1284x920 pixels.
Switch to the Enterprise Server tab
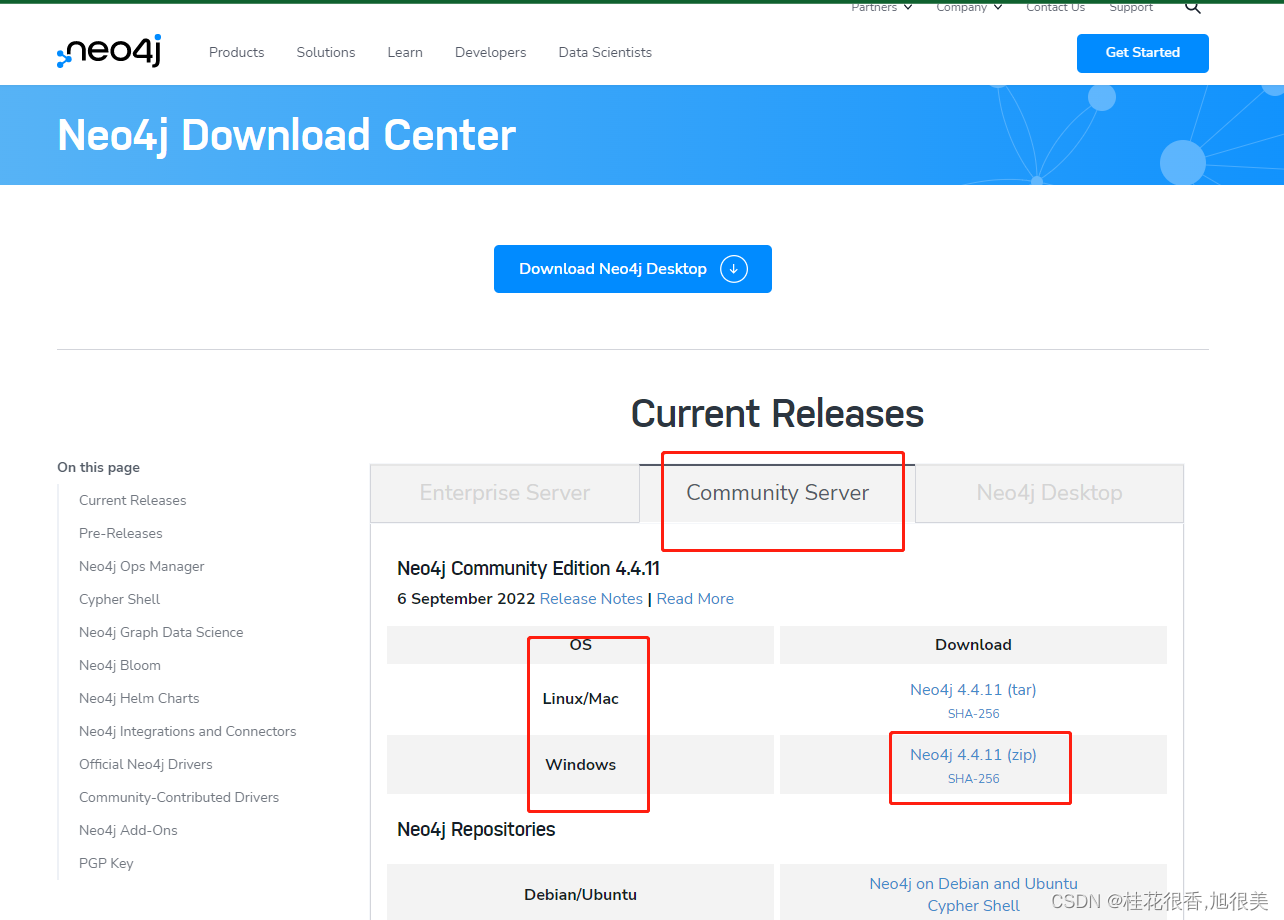coord(505,493)
